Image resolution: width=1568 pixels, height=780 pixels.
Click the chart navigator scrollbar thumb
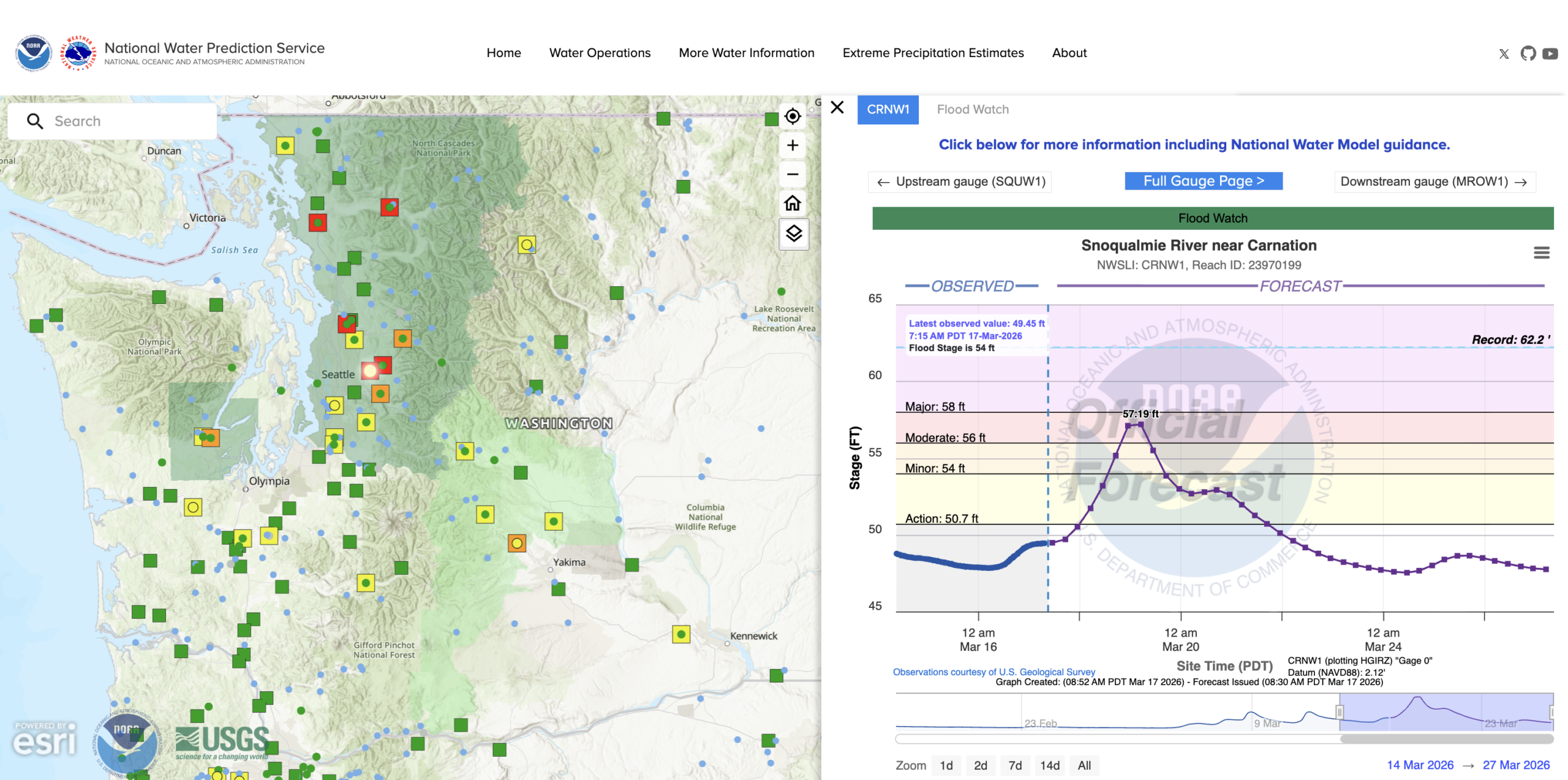pyautogui.click(x=1447, y=739)
